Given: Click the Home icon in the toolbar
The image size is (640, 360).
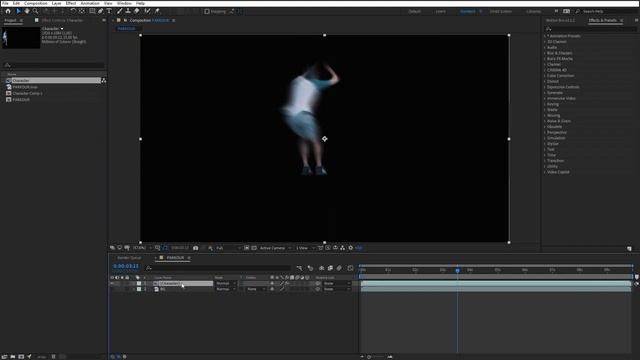Looking at the screenshot, I should click(x=8, y=11).
